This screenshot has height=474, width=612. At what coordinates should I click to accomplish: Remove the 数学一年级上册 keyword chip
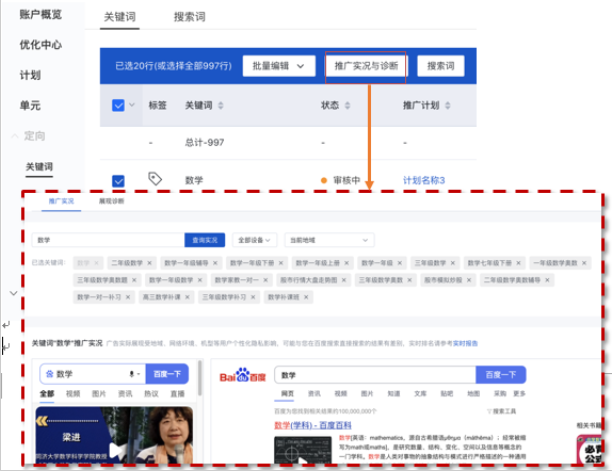(346, 263)
